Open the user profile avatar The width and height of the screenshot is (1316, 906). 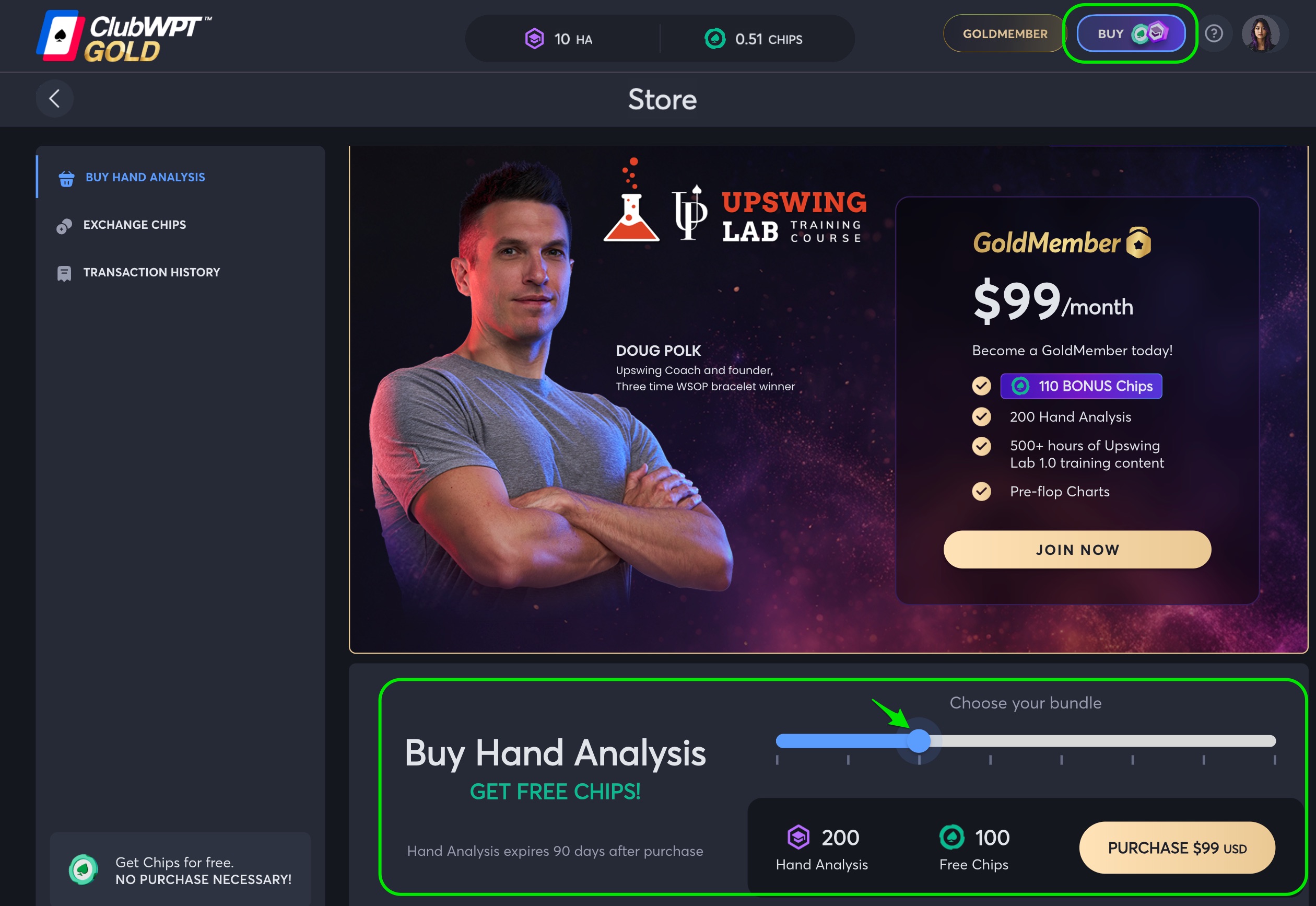pos(1261,33)
